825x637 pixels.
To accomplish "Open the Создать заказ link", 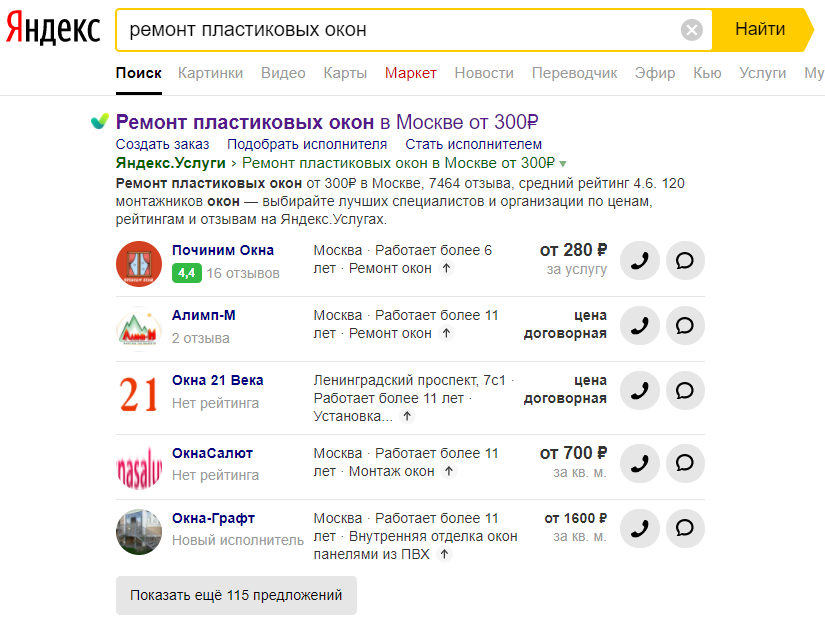I will tap(162, 144).
